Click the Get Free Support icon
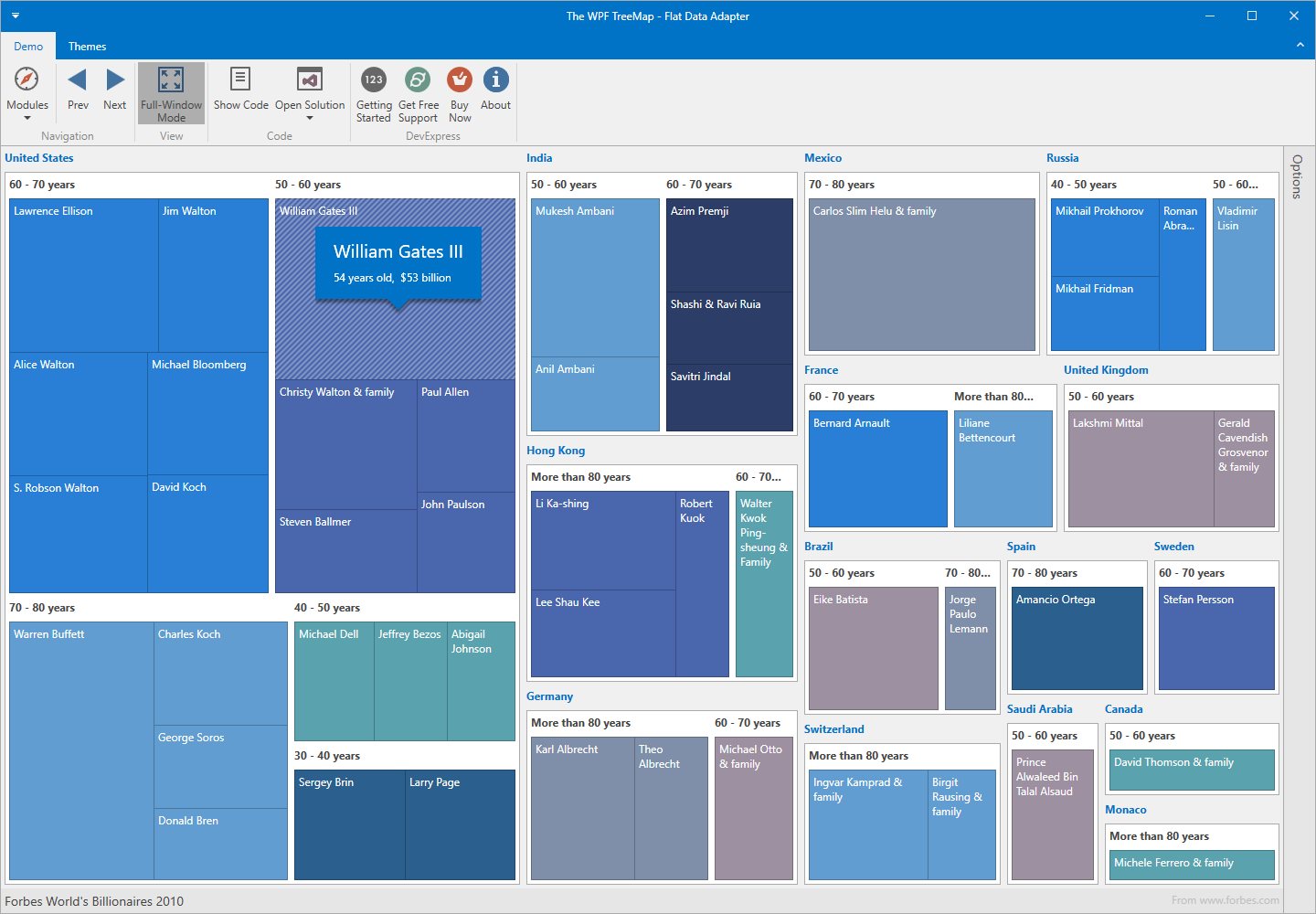The image size is (1316, 914). click(418, 80)
